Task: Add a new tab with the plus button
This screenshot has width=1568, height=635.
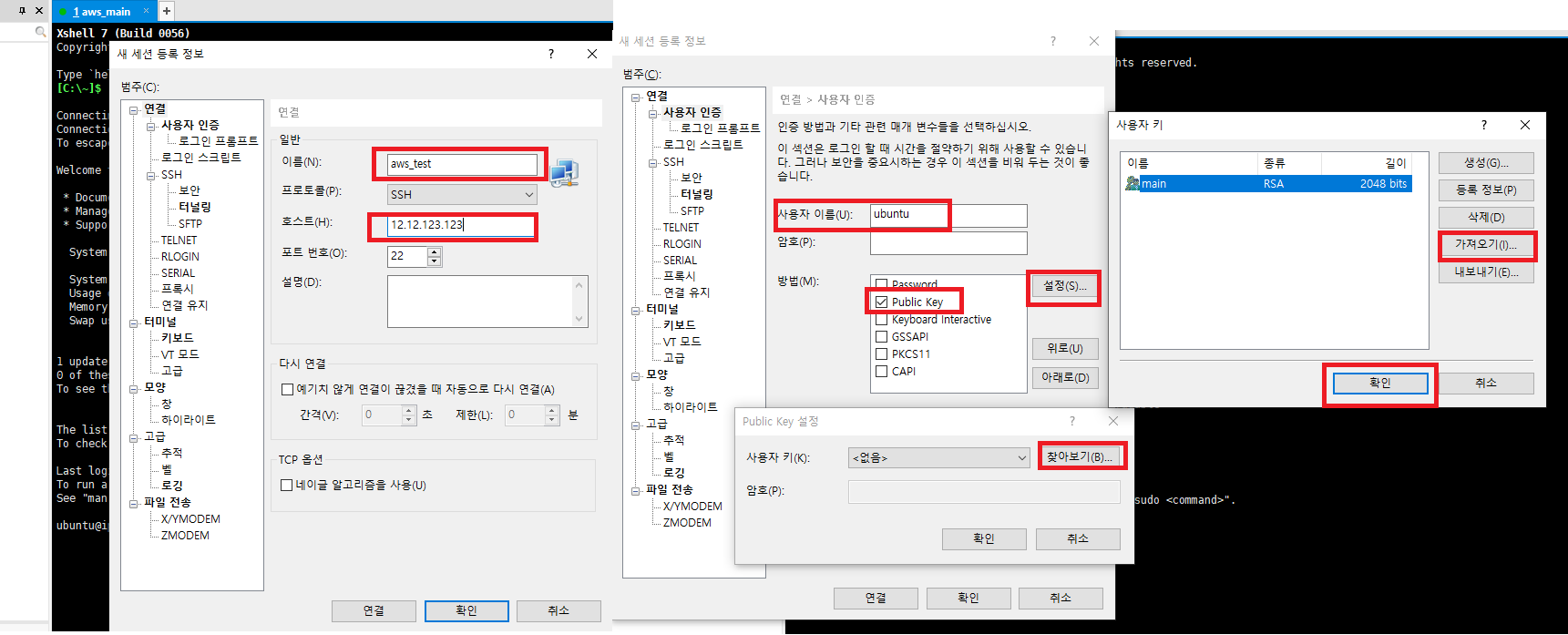Action: click(x=166, y=11)
